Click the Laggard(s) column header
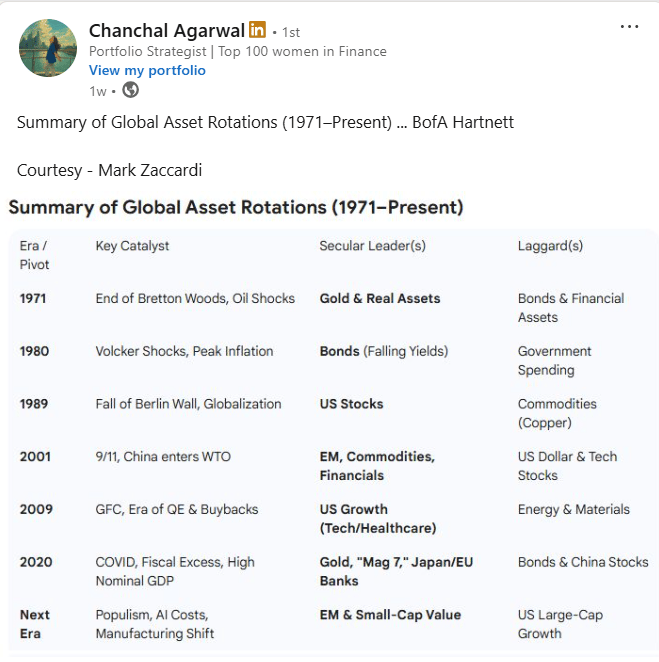Viewport: 659px width, 662px height. click(550, 246)
